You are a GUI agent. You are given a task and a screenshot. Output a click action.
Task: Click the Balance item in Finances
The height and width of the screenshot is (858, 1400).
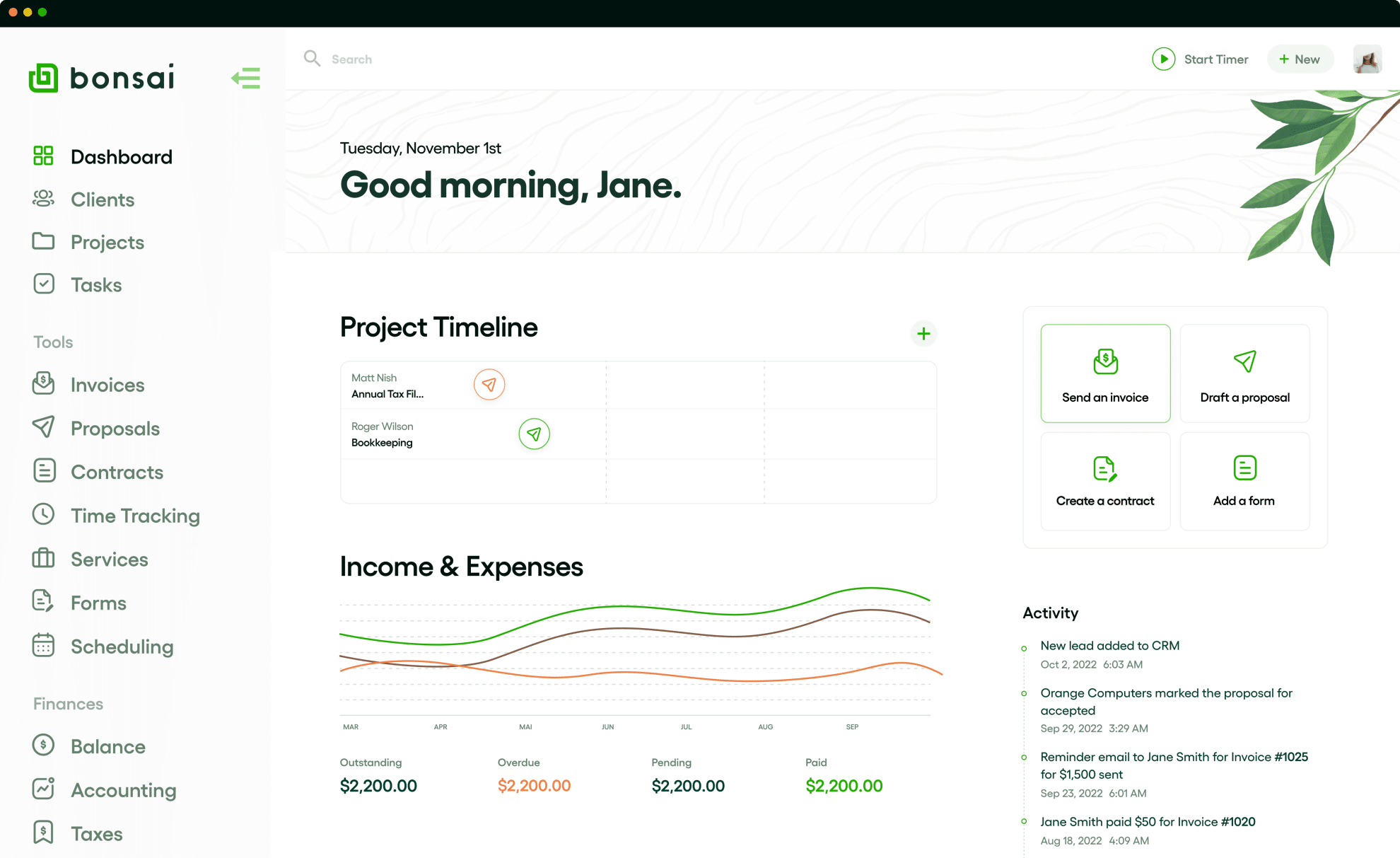point(108,746)
